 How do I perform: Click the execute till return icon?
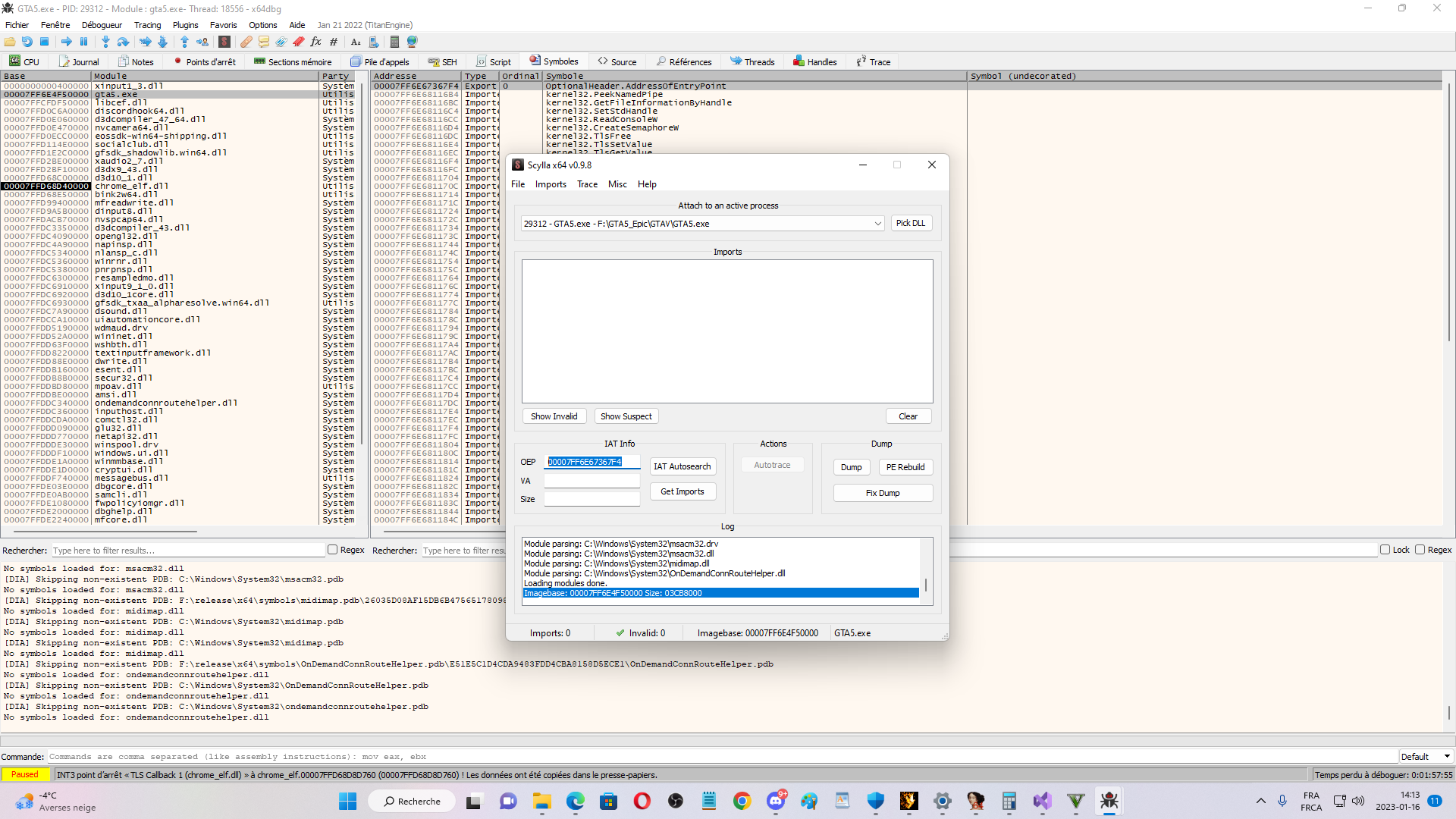tap(184, 42)
